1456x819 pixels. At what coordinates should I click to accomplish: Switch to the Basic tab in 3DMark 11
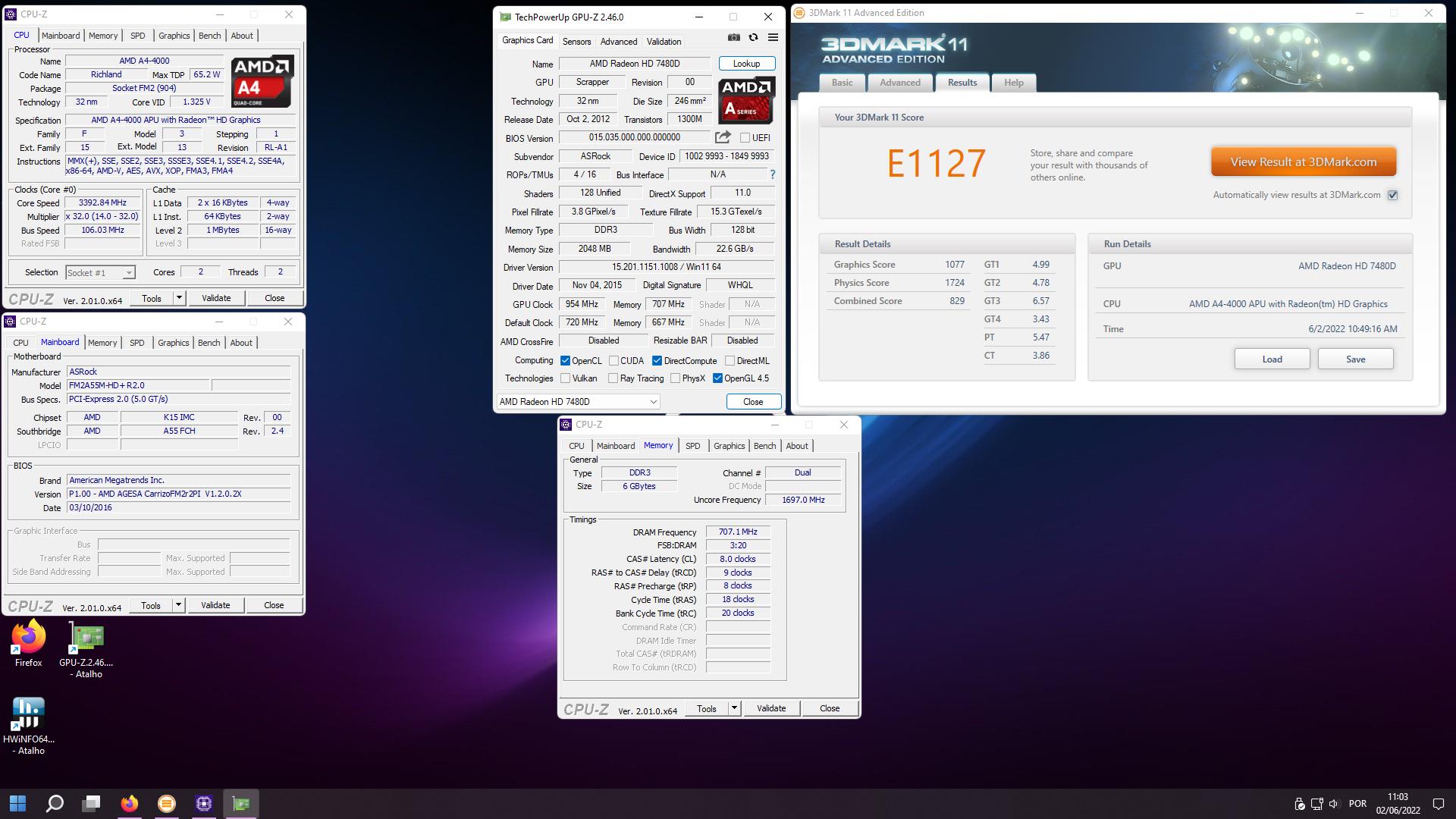coord(842,83)
